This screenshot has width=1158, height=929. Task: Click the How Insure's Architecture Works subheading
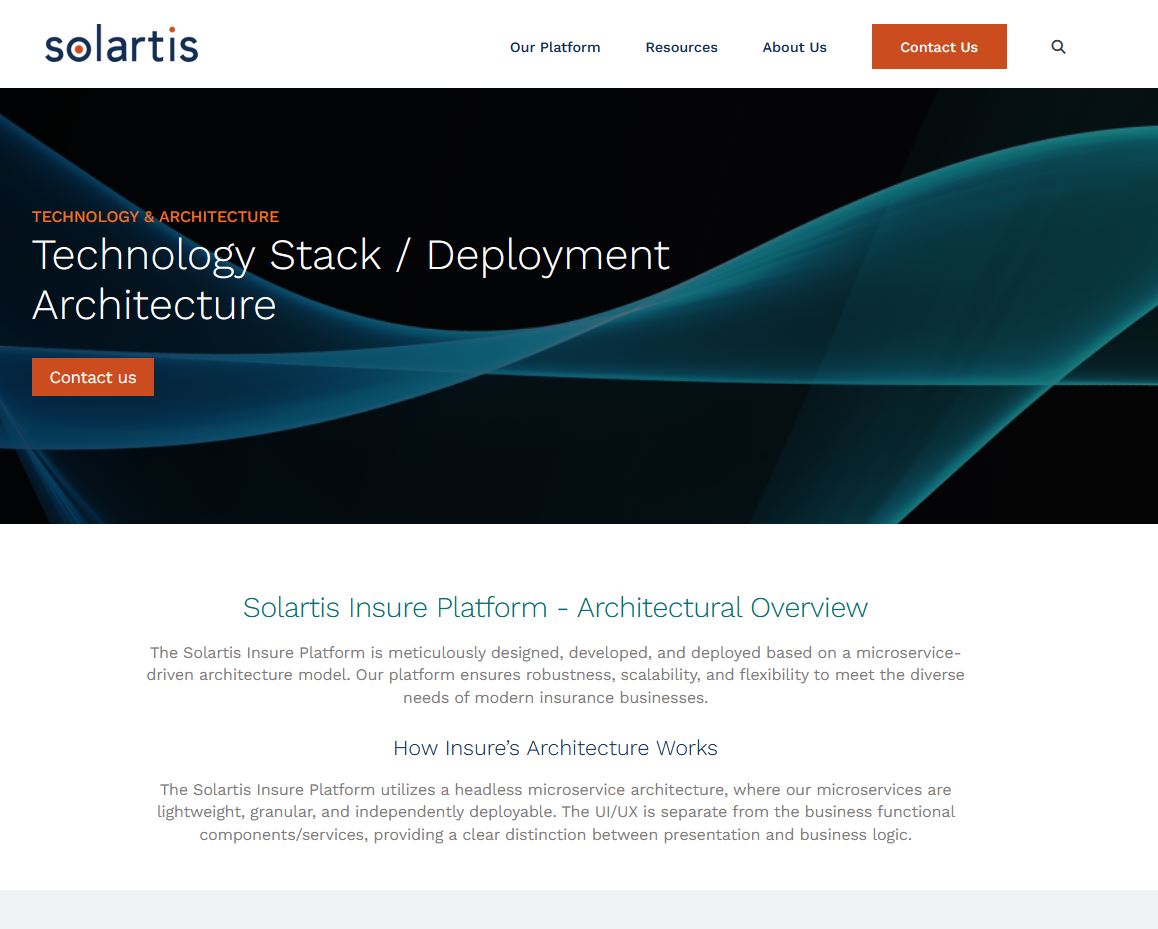(x=555, y=747)
